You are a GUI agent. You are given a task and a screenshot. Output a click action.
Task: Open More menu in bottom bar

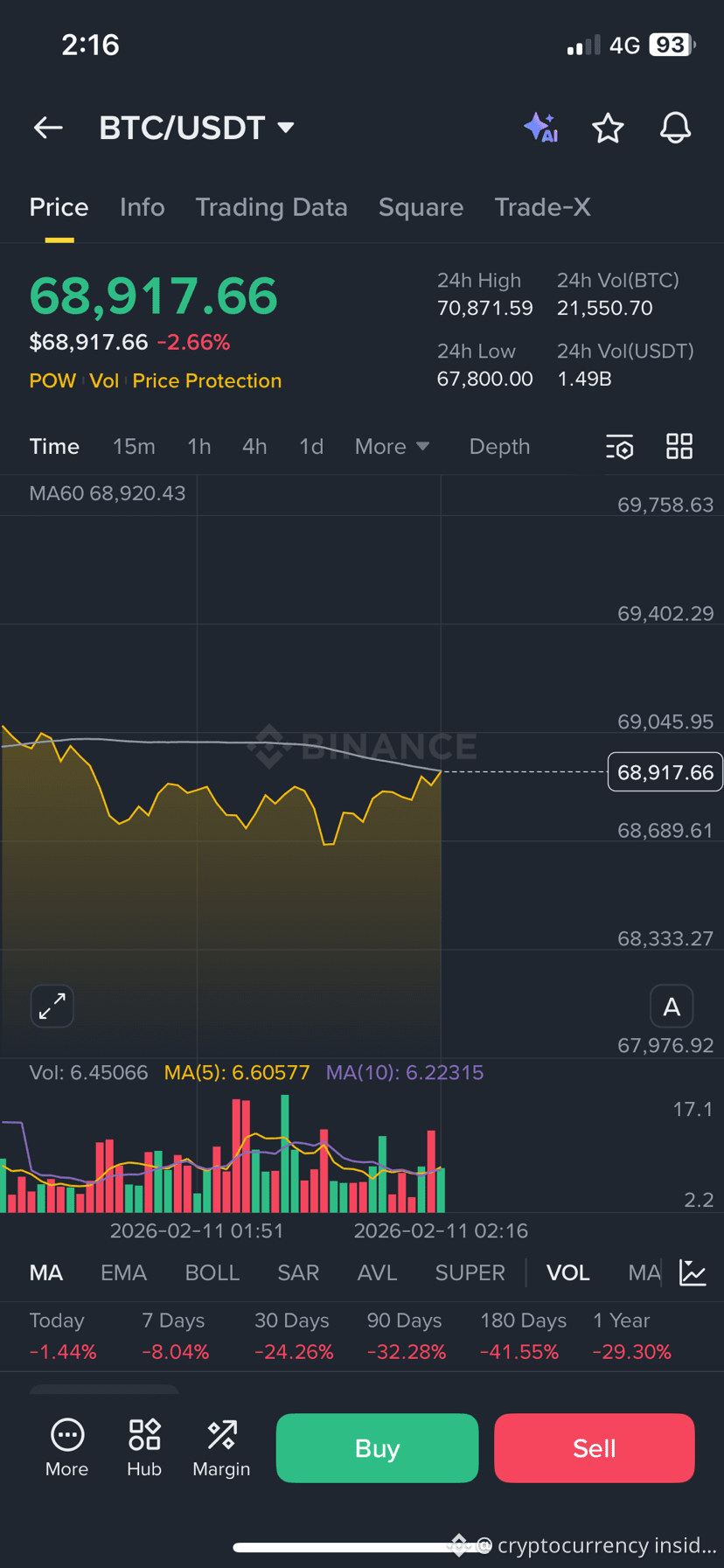(x=67, y=1448)
